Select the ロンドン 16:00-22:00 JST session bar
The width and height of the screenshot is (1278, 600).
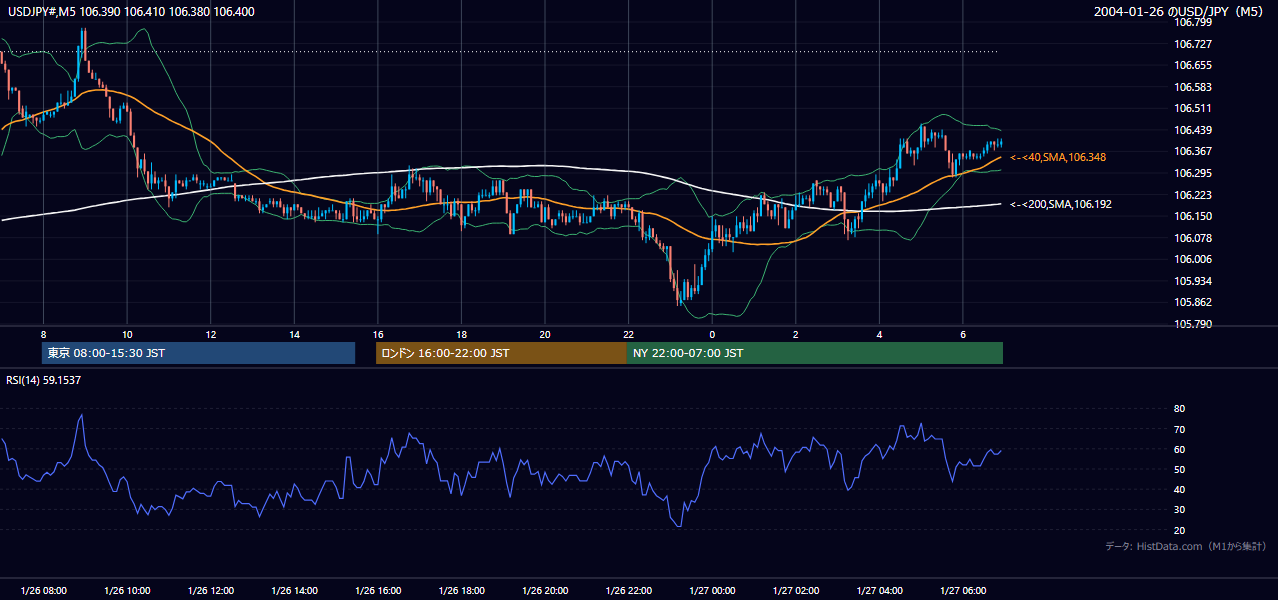point(501,353)
